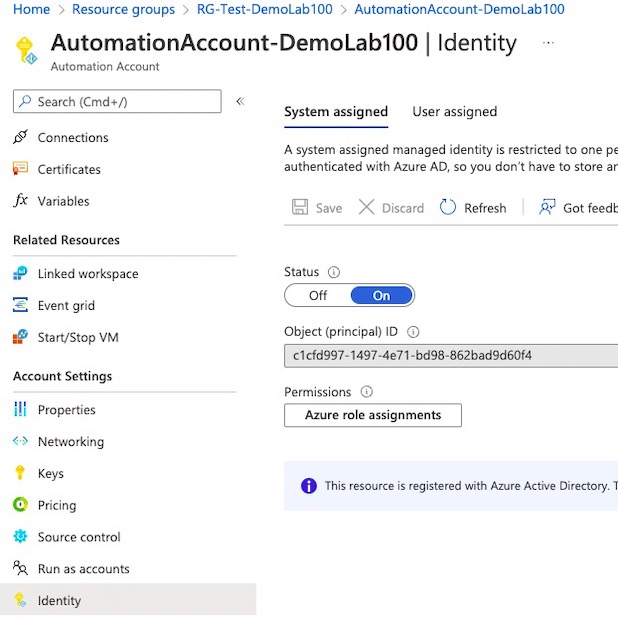Open Start/Stop VM icon
Viewport: 618px width, 627px height.
20,338
